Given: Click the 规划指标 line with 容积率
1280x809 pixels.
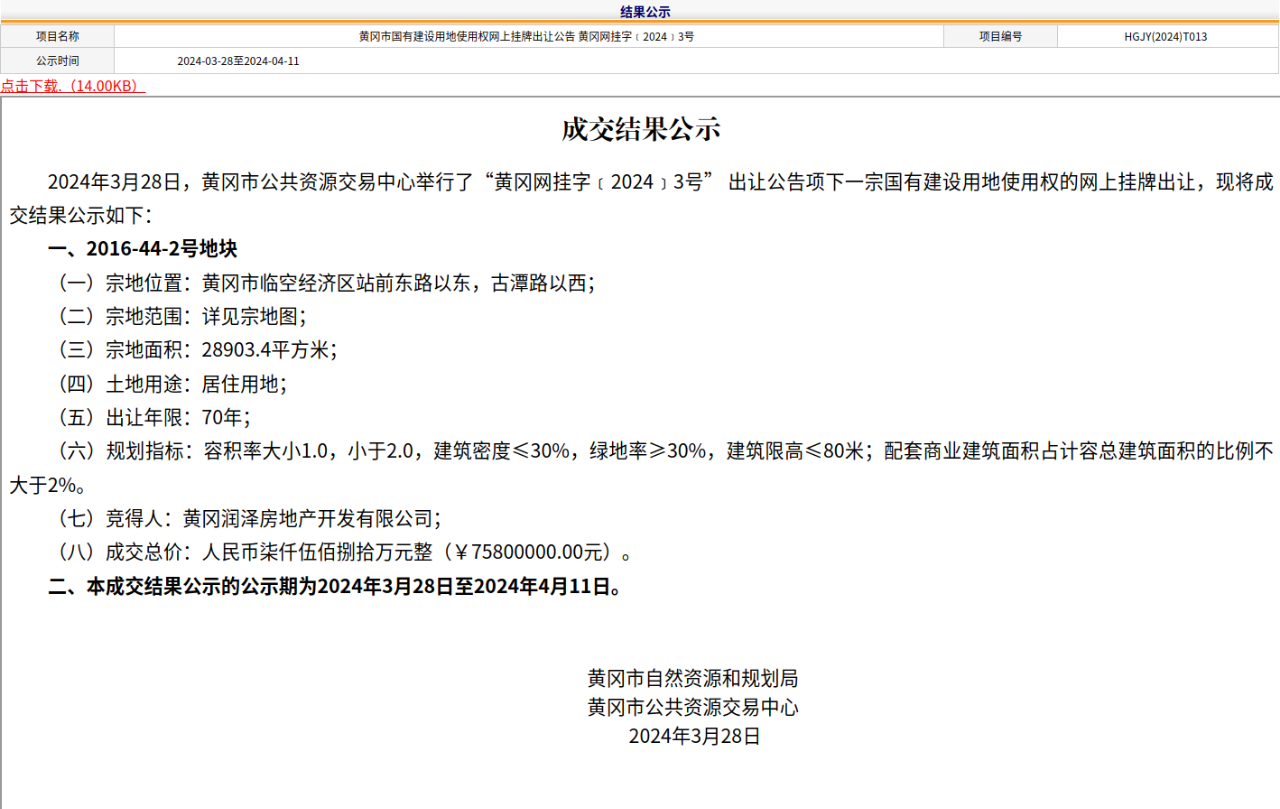Looking at the screenshot, I should (640, 468).
